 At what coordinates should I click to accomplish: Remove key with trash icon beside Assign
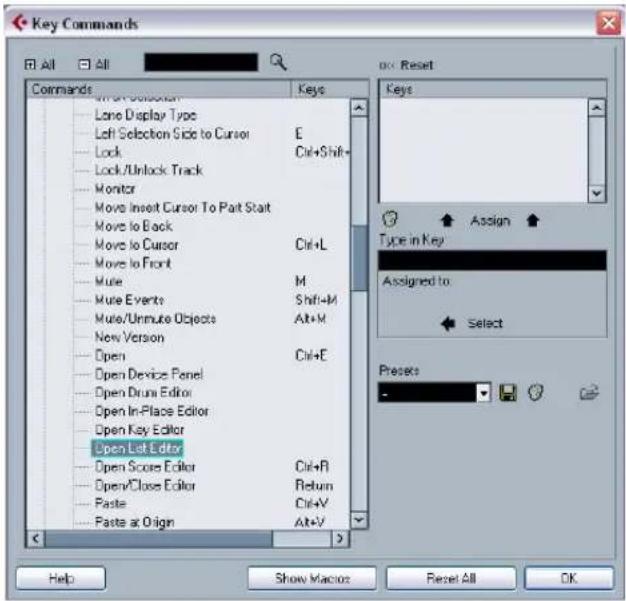[390, 219]
